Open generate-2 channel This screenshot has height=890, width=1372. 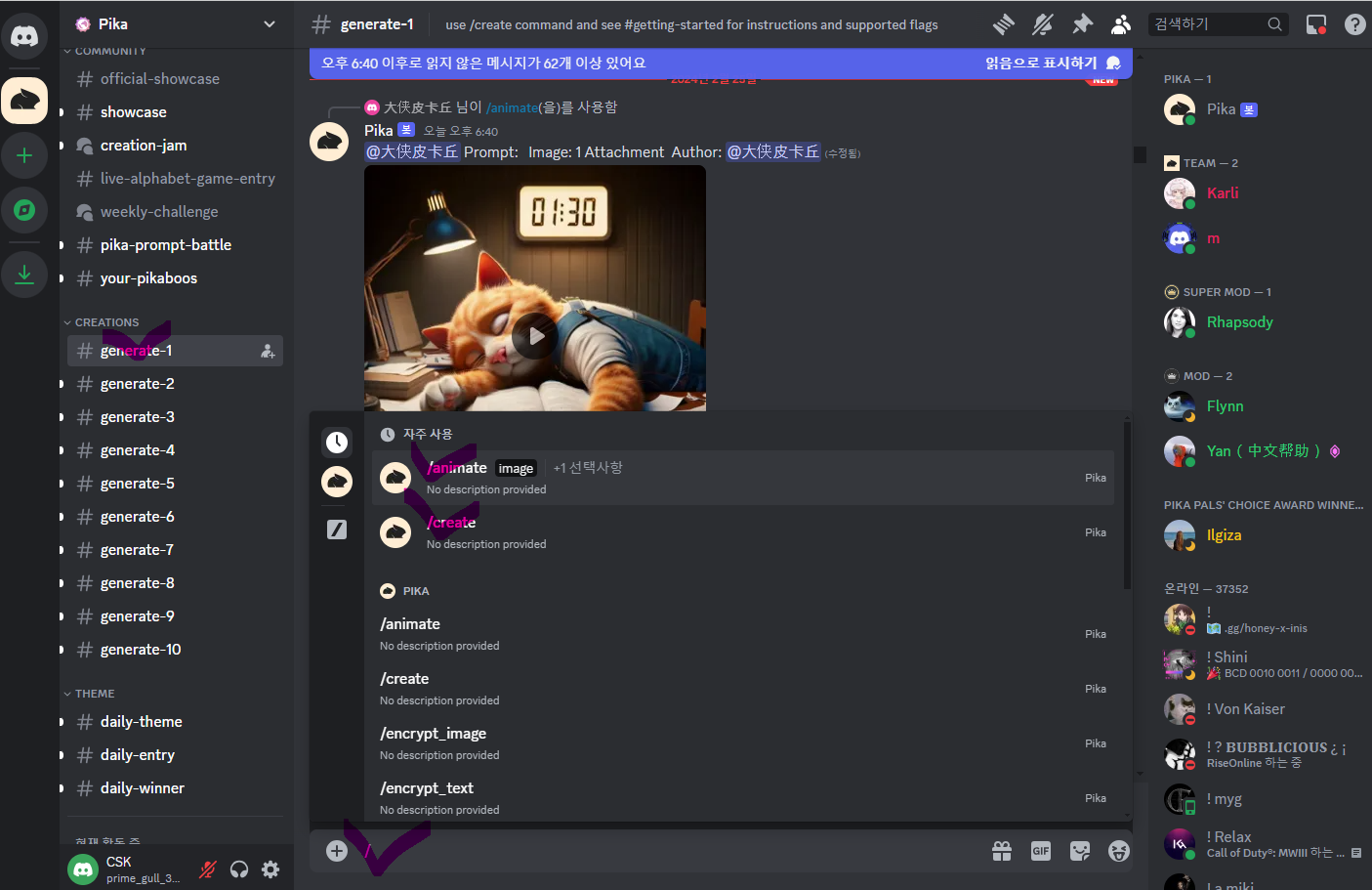coord(175,384)
